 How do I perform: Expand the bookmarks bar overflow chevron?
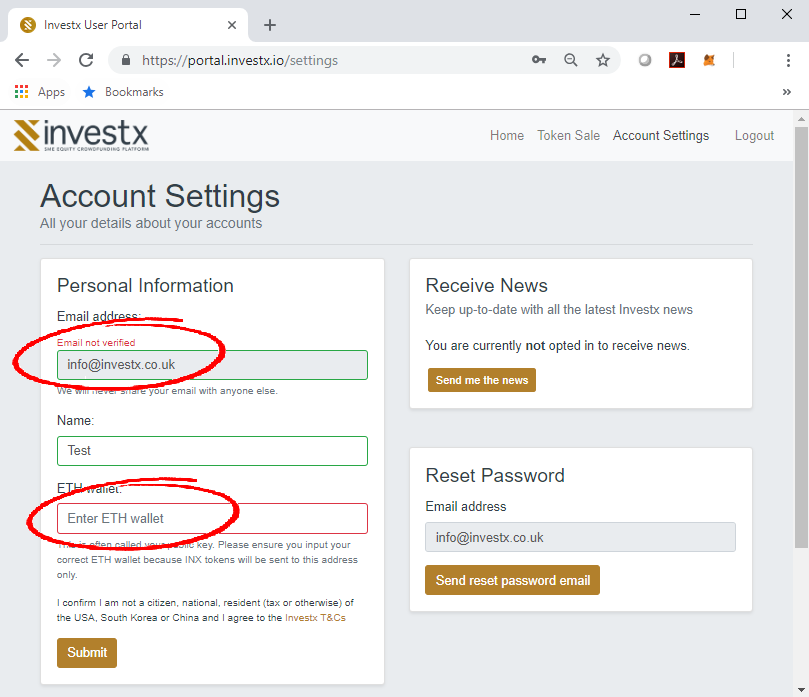(787, 92)
